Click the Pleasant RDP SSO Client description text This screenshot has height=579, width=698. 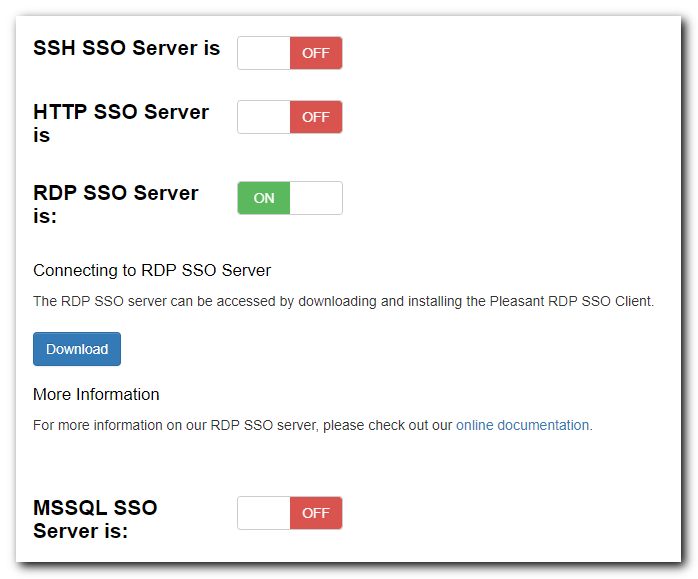[x=344, y=301]
